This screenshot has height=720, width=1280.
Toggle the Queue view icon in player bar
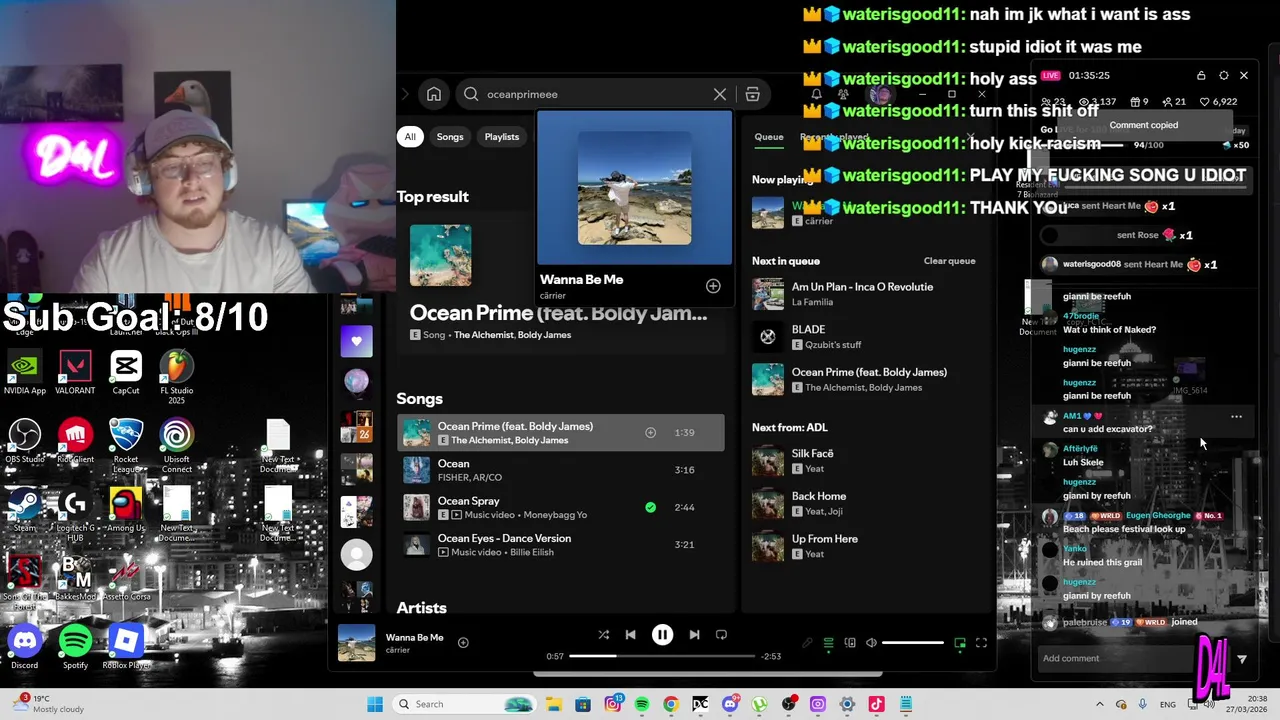click(828, 643)
